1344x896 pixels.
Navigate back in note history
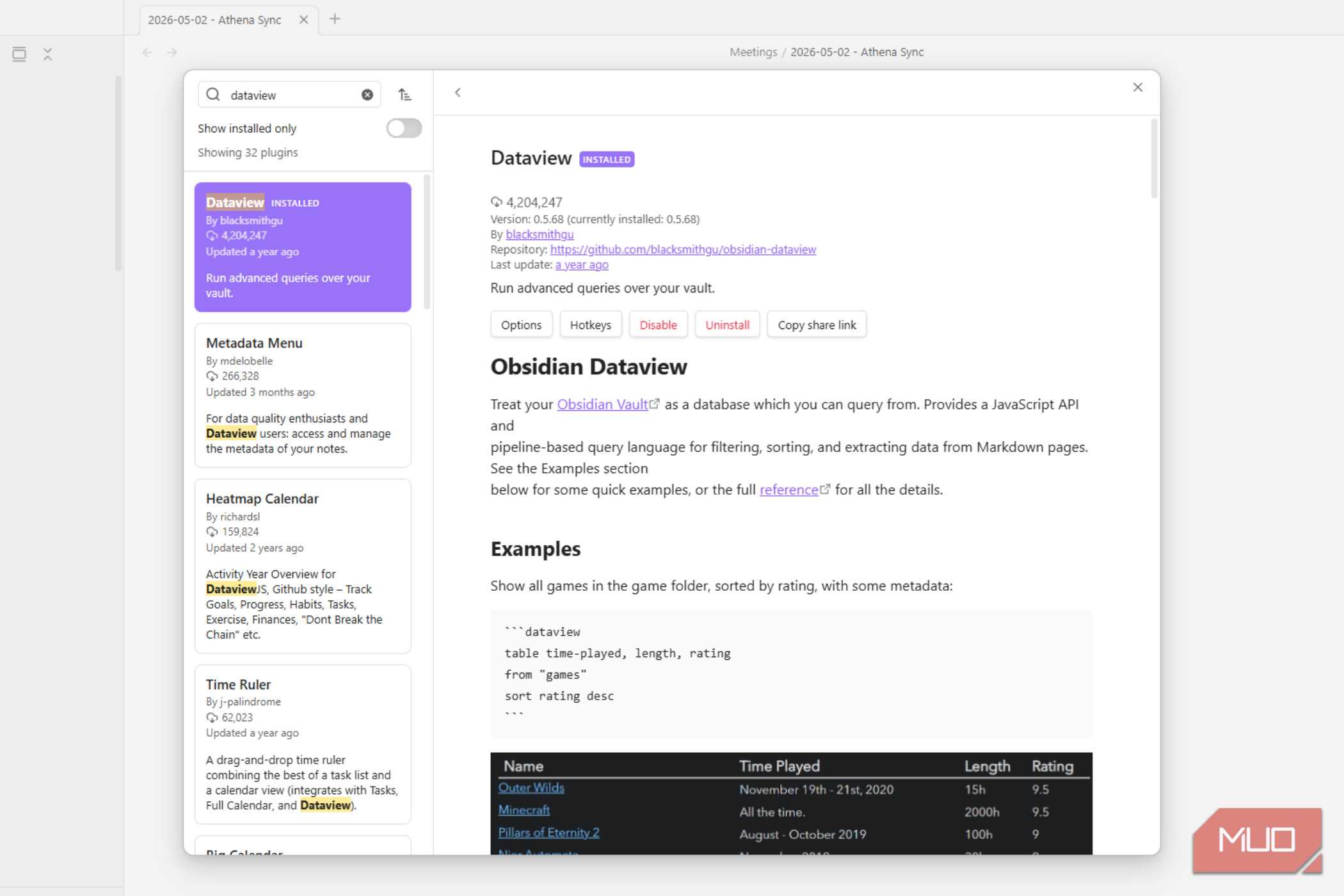pos(147,52)
